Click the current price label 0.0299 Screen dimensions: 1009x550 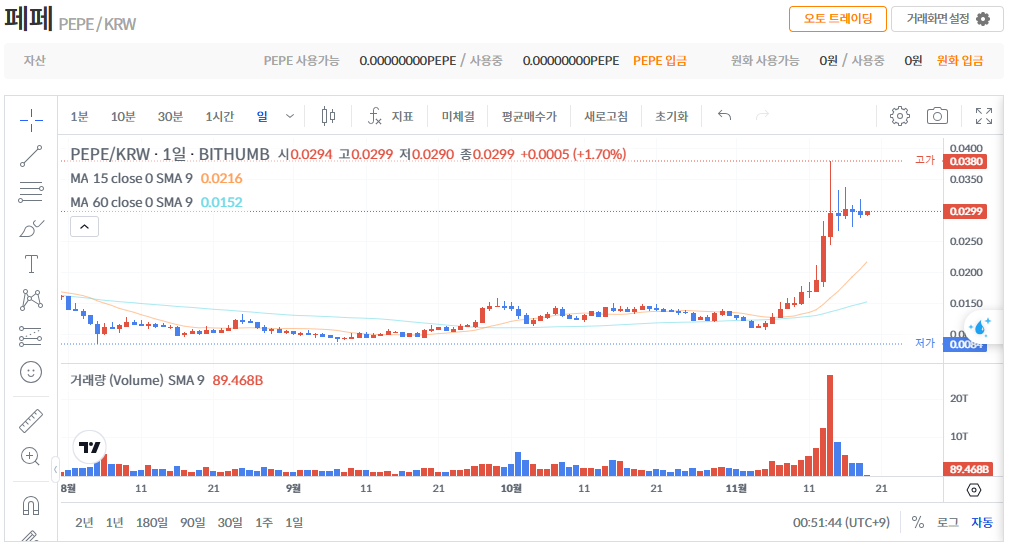[x=965, y=211]
